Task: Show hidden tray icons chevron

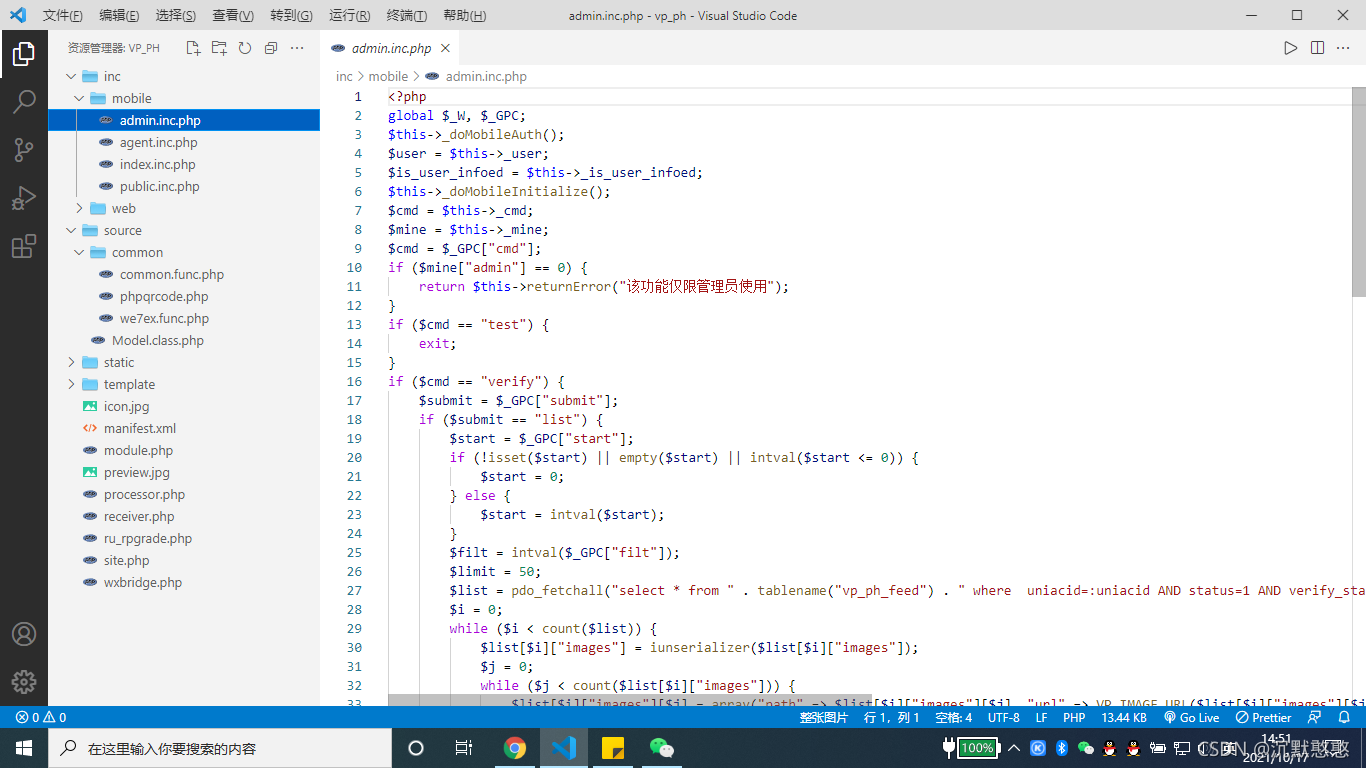Action: tap(1014, 748)
